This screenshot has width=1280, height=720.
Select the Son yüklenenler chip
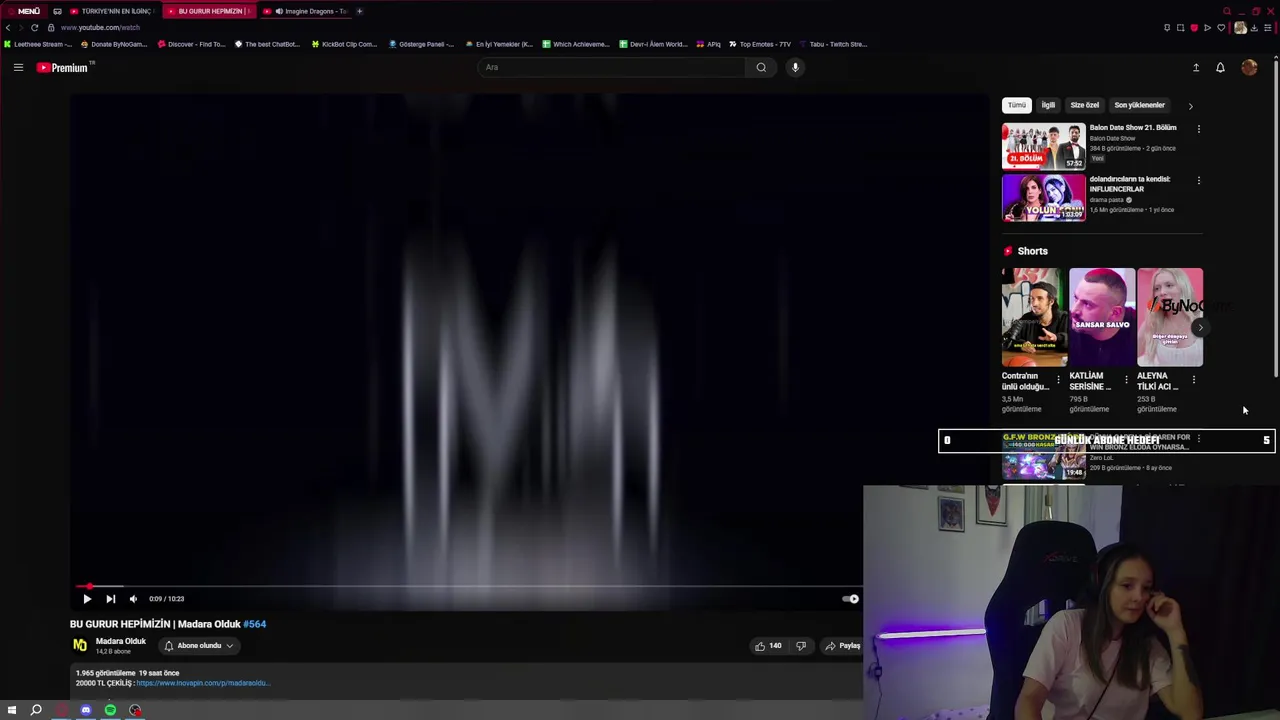(x=1139, y=105)
